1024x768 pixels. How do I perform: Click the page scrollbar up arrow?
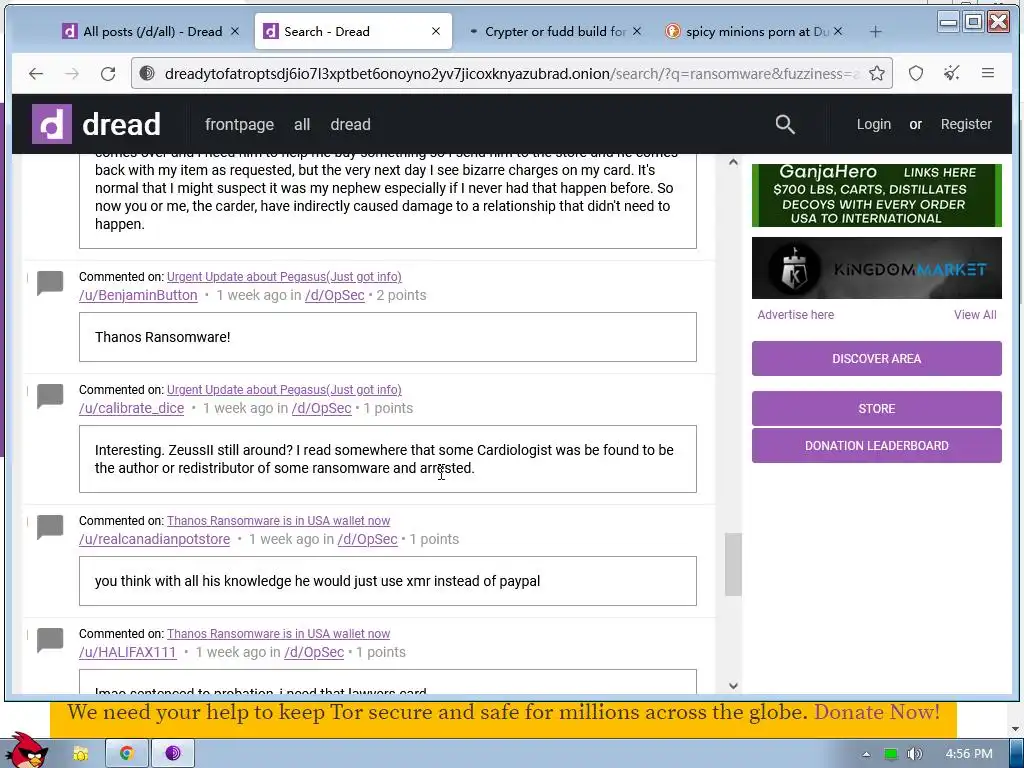tap(733, 162)
